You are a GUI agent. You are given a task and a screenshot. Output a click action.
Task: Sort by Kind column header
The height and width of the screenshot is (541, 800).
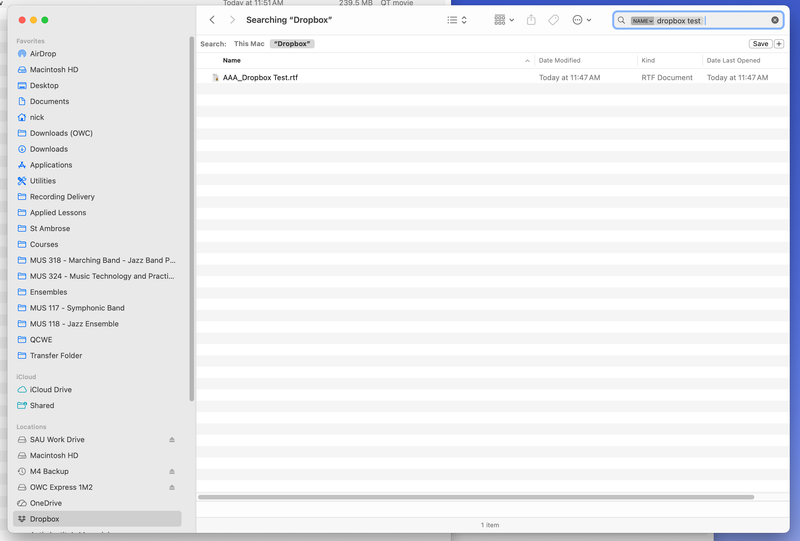coord(651,61)
